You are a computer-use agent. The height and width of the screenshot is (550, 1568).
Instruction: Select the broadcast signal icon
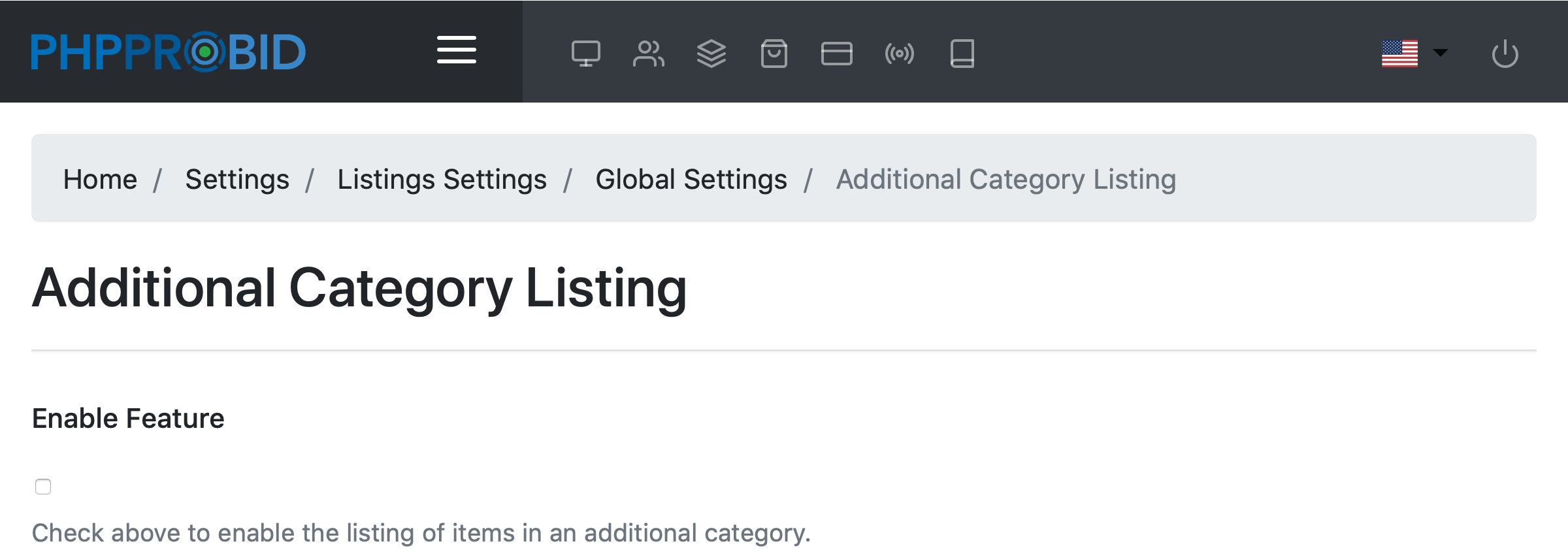point(899,54)
